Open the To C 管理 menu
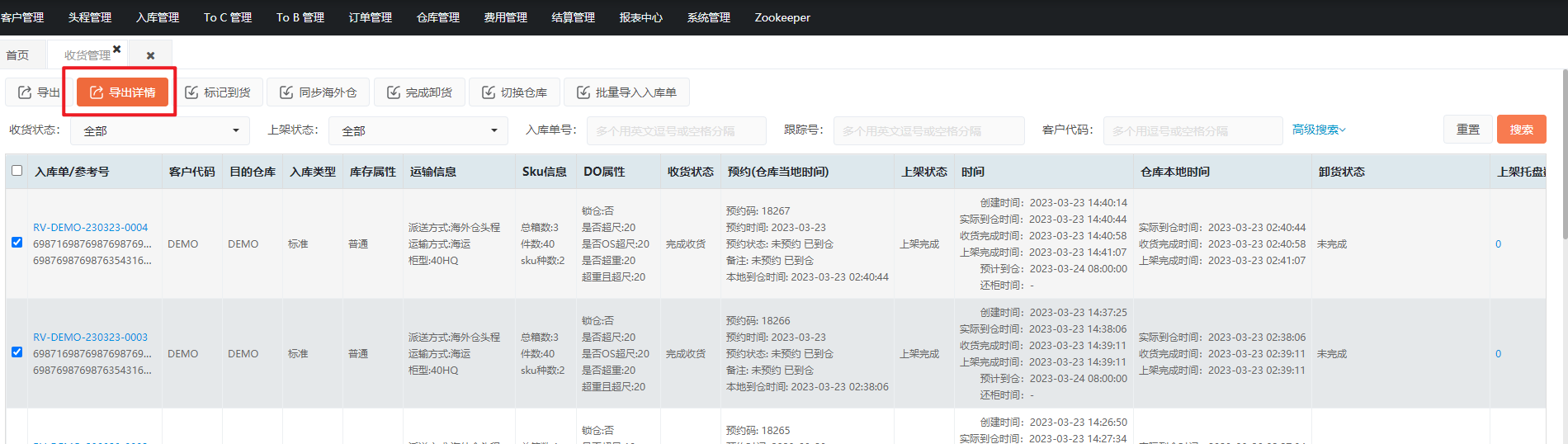The width and height of the screenshot is (1568, 444). pos(228,17)
